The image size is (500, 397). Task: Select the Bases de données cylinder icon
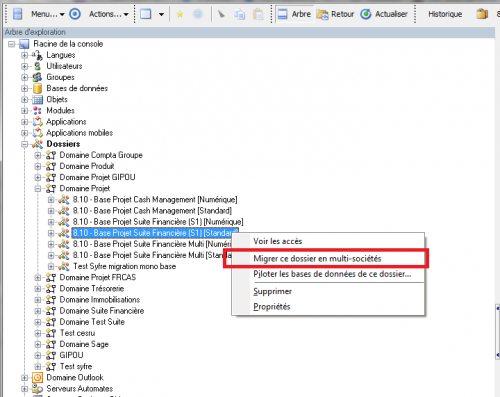coord(37,88)
